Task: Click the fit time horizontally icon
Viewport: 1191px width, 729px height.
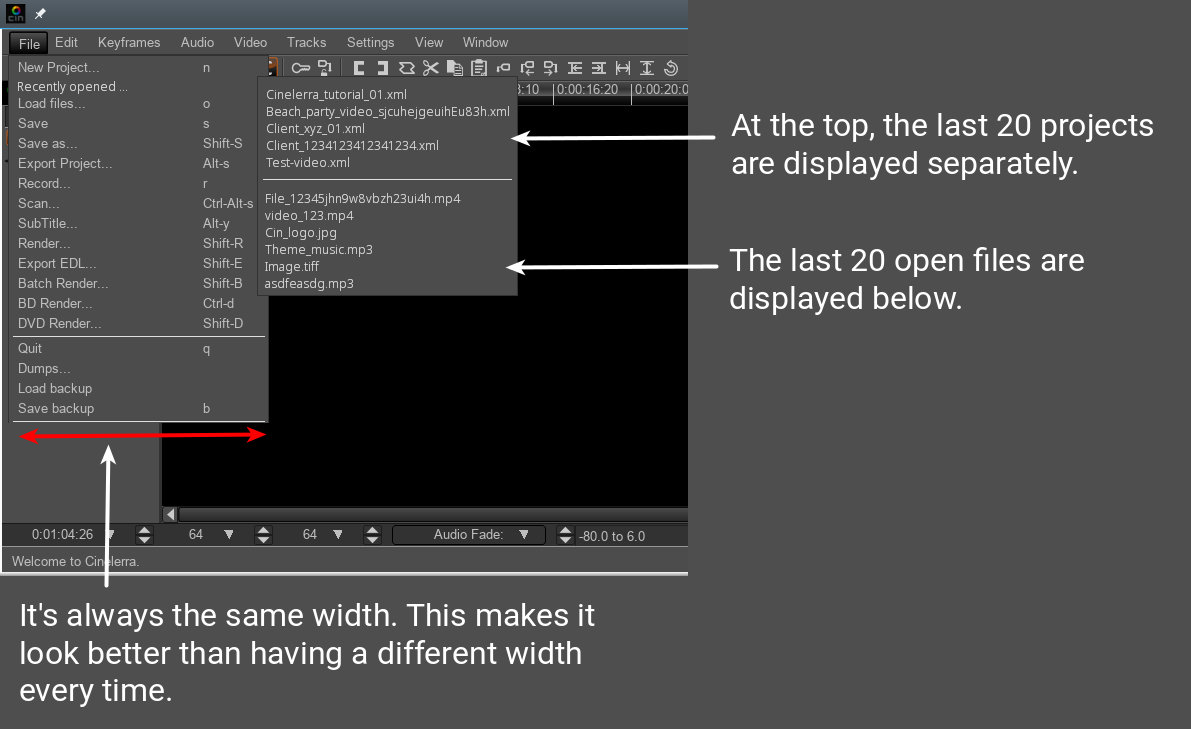Action: coord(623,68)
